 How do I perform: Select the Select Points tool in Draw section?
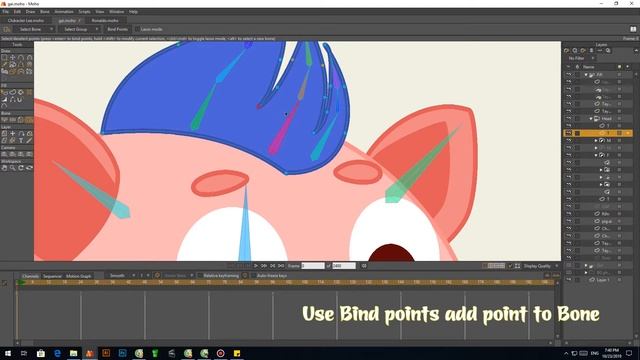pos(4,58)
